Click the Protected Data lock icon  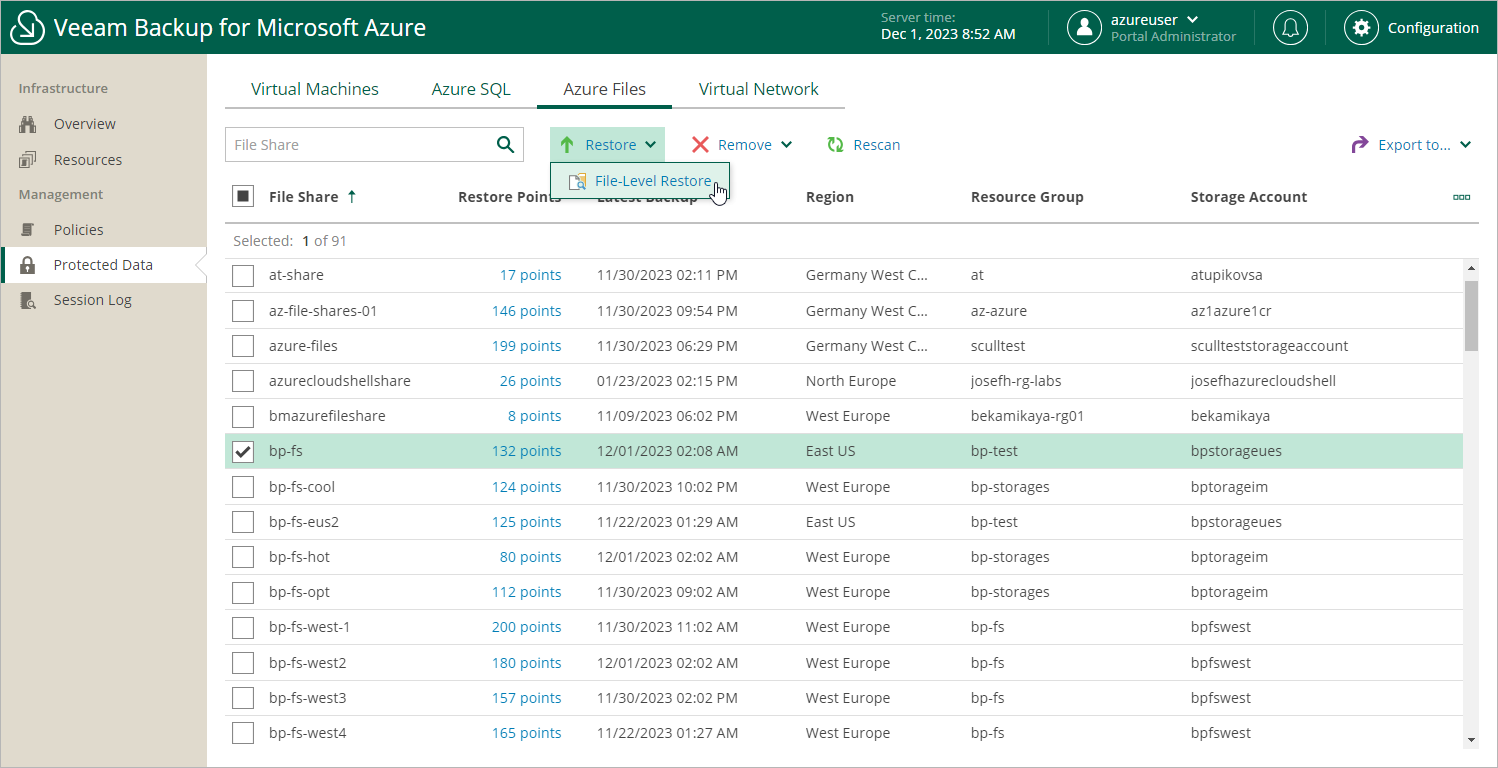(28, 265)
